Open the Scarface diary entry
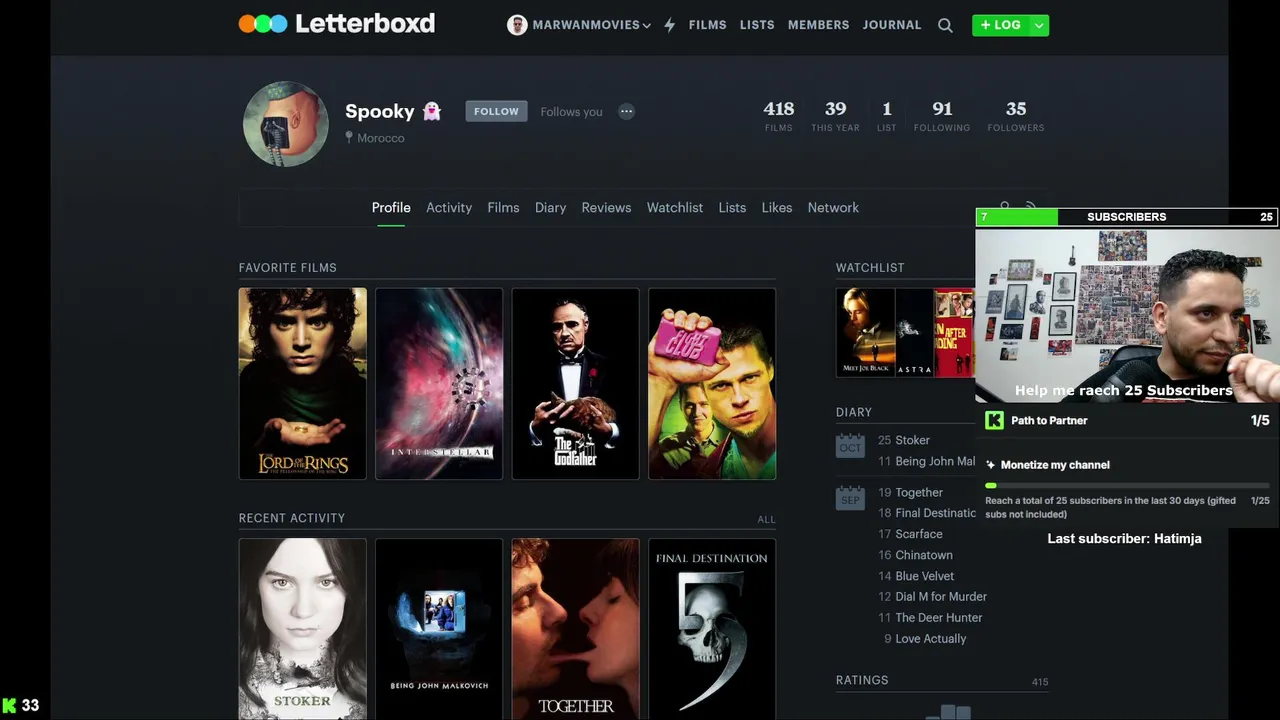This screenshot has width=1280, height=720. pos(919,534)
